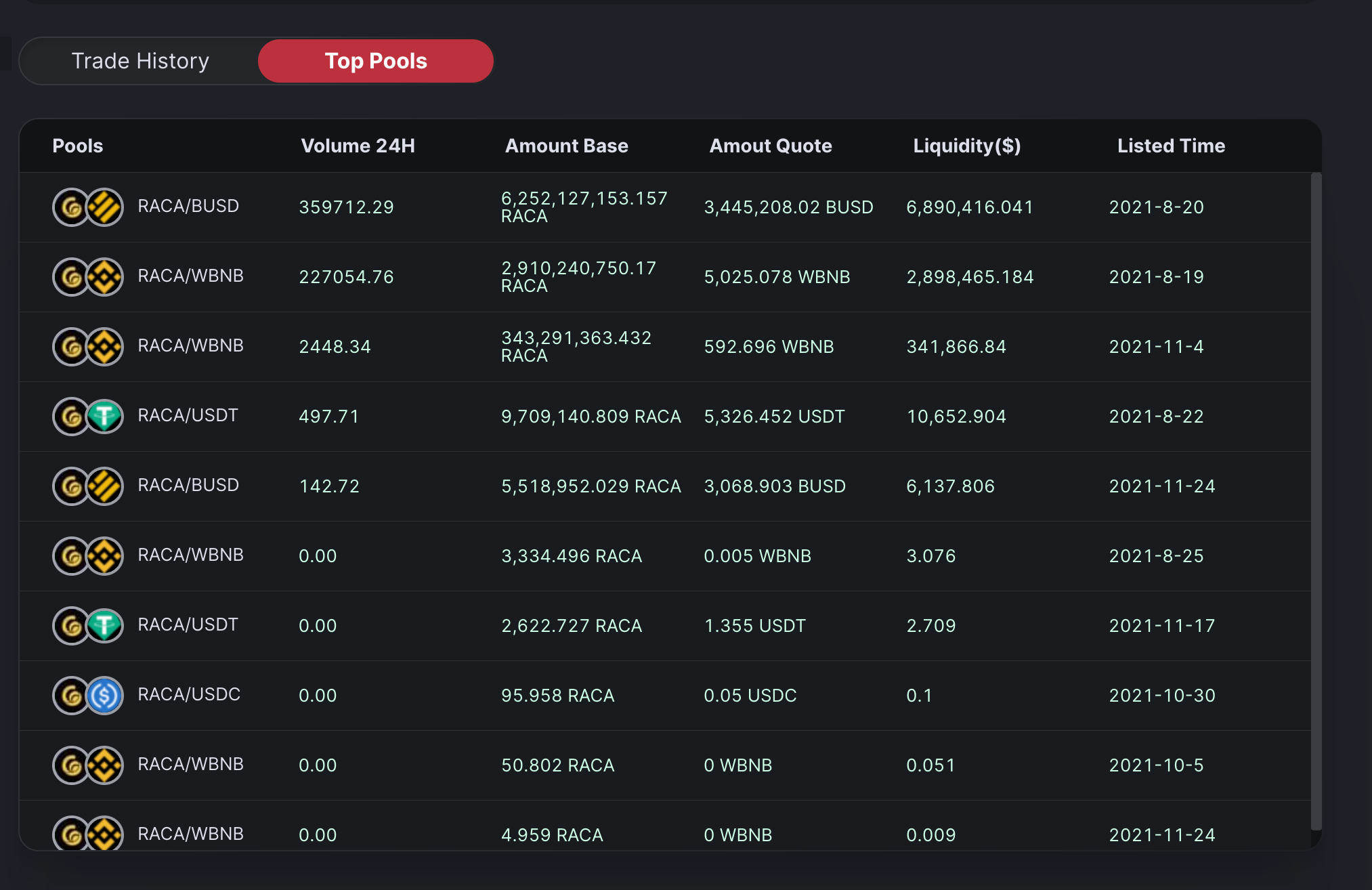Switch to the Trade History tab
Screen dimensions: 1372x890
coord(140,61)
